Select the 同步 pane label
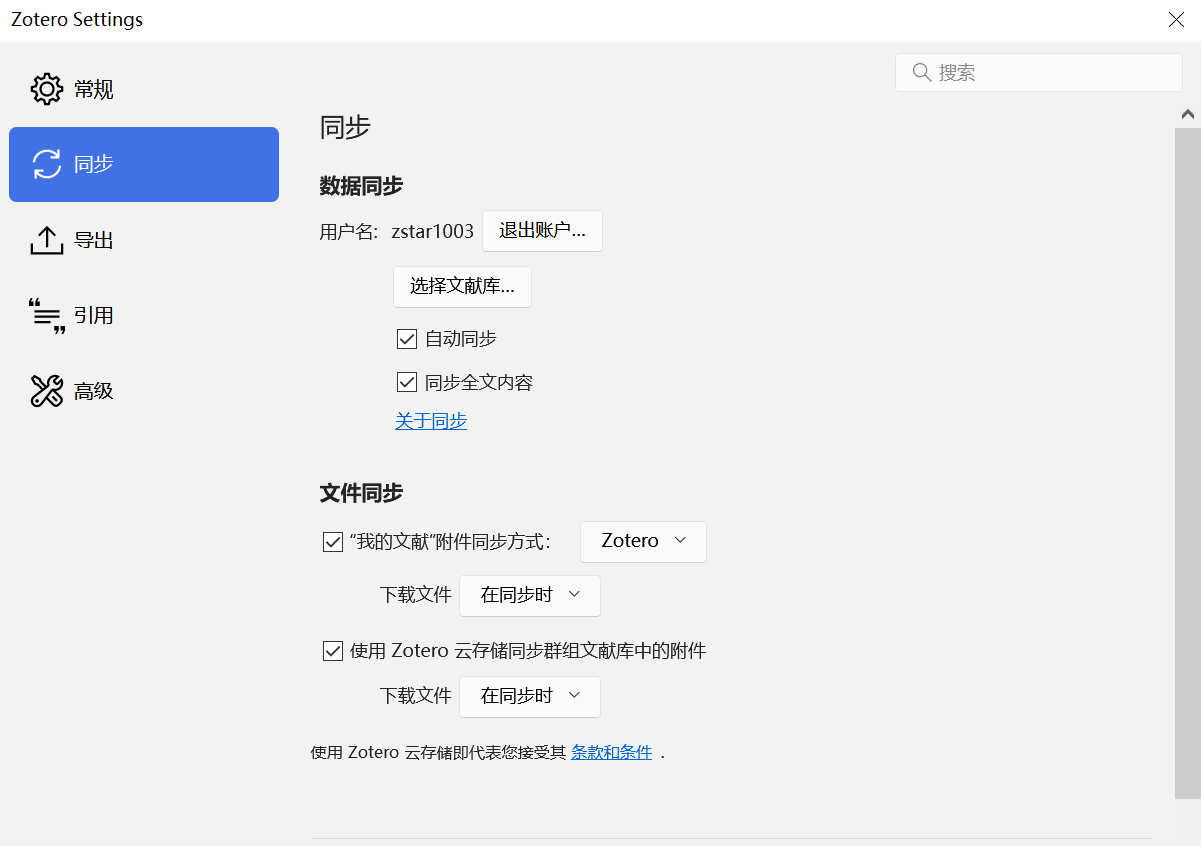Screen dimensions: 1201x846 click(x=94, y=164)
